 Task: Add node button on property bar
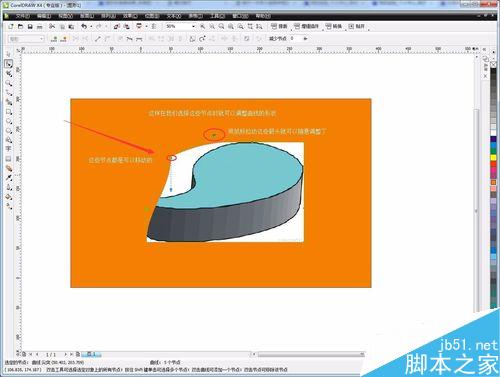coord(54,39)
